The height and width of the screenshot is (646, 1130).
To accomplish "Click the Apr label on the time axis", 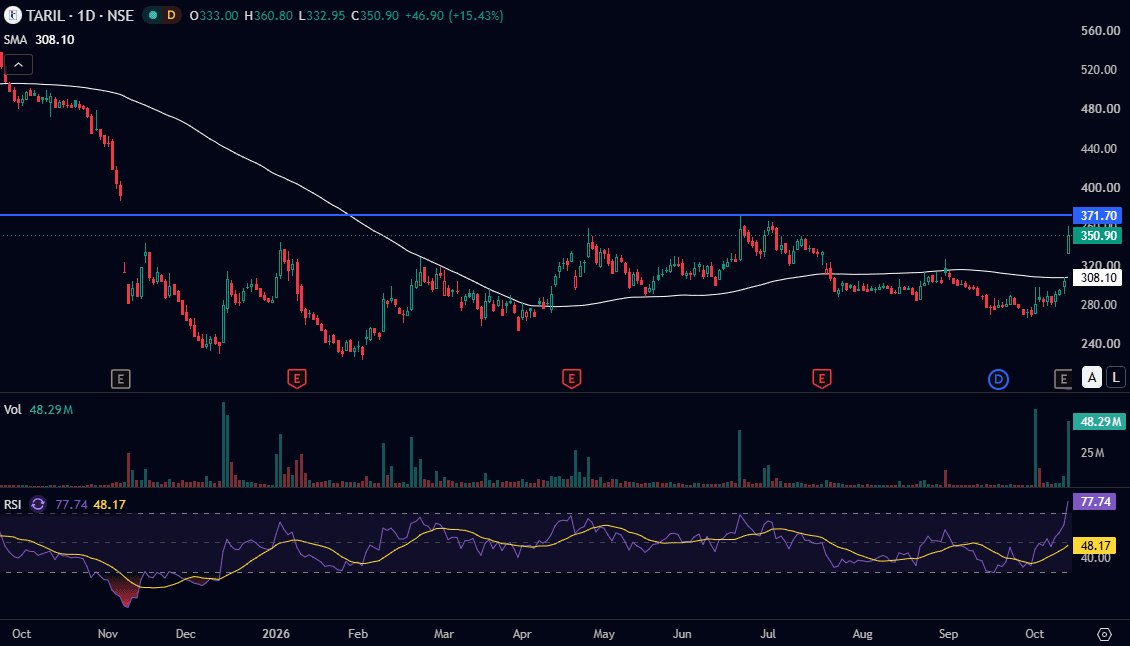I will (522, 634).
